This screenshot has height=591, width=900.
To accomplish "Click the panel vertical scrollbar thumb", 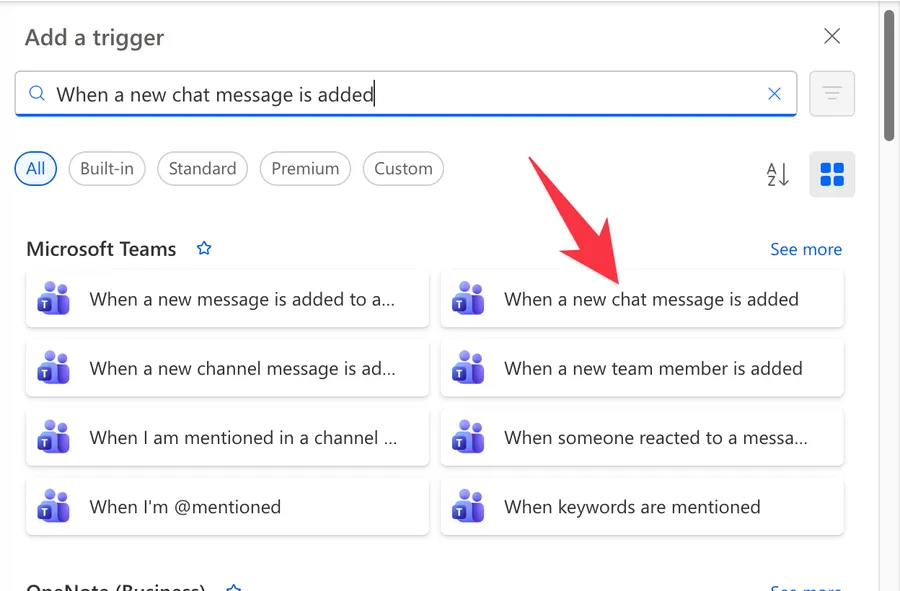I will click(x=889, y=75).
